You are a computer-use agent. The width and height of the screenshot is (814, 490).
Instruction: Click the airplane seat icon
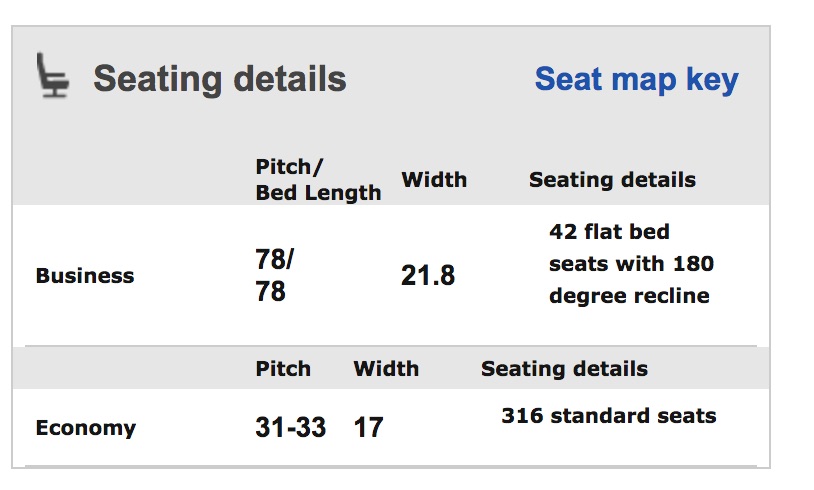(x=52, y=75)
